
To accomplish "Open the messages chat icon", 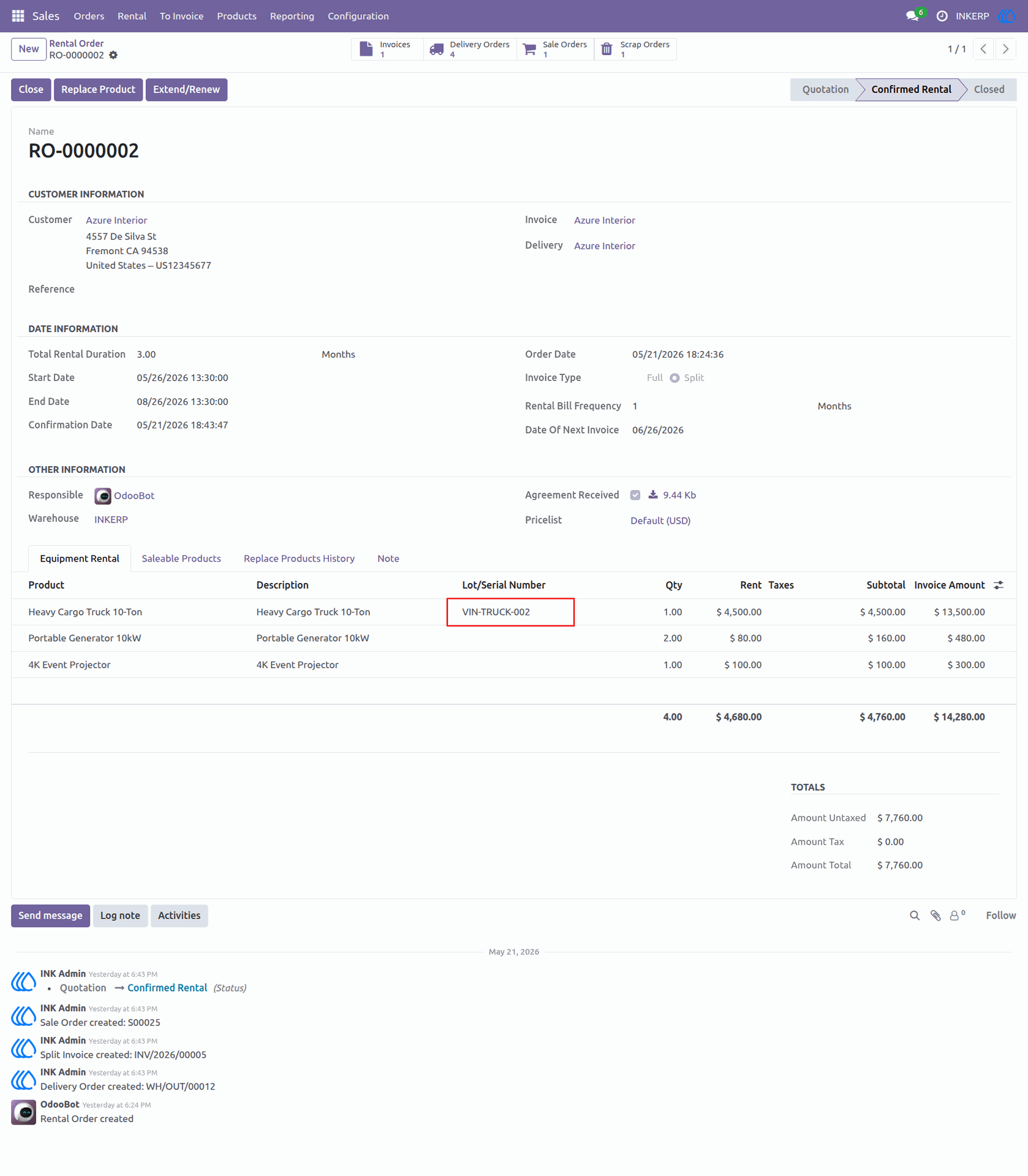I will click(913, 16).
